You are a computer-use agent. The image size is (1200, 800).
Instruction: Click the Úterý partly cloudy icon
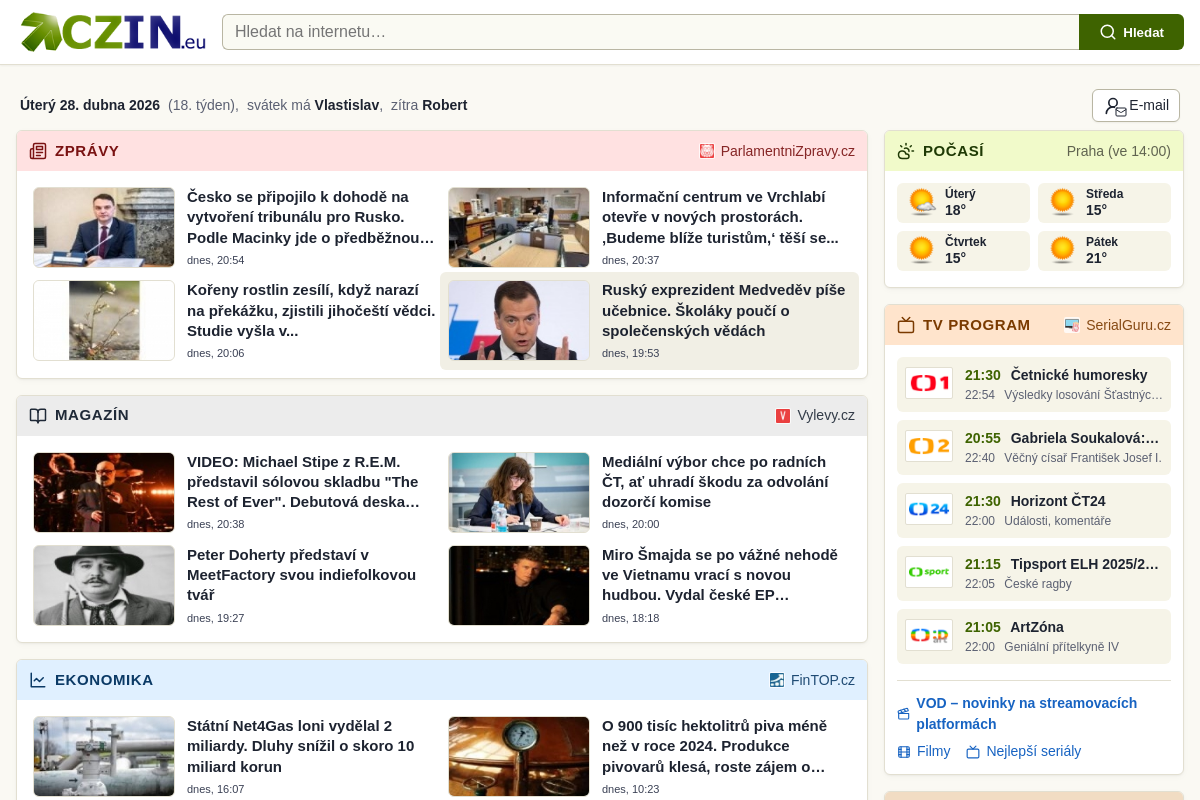922,202
